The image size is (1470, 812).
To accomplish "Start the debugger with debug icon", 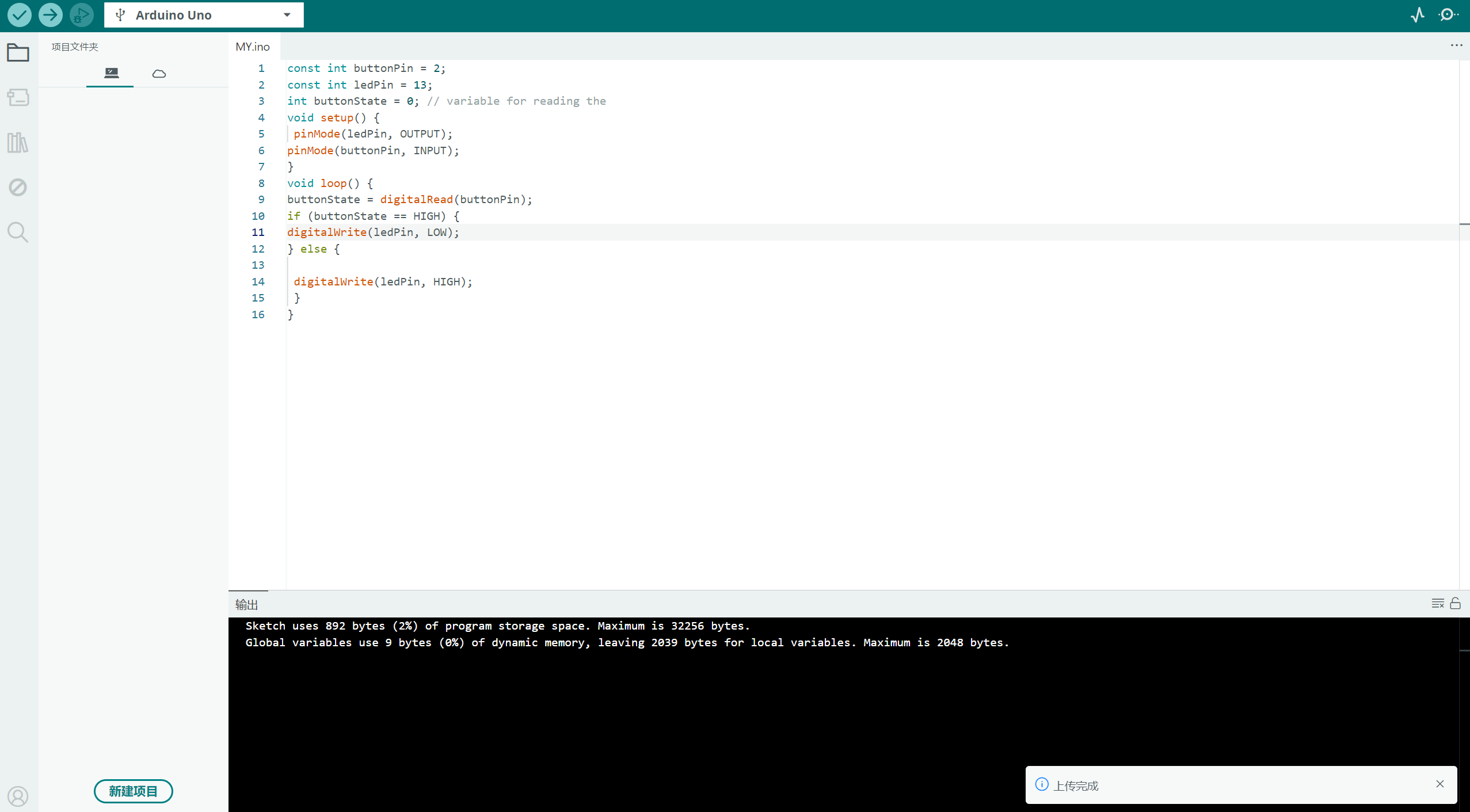I will pos(81,15).
